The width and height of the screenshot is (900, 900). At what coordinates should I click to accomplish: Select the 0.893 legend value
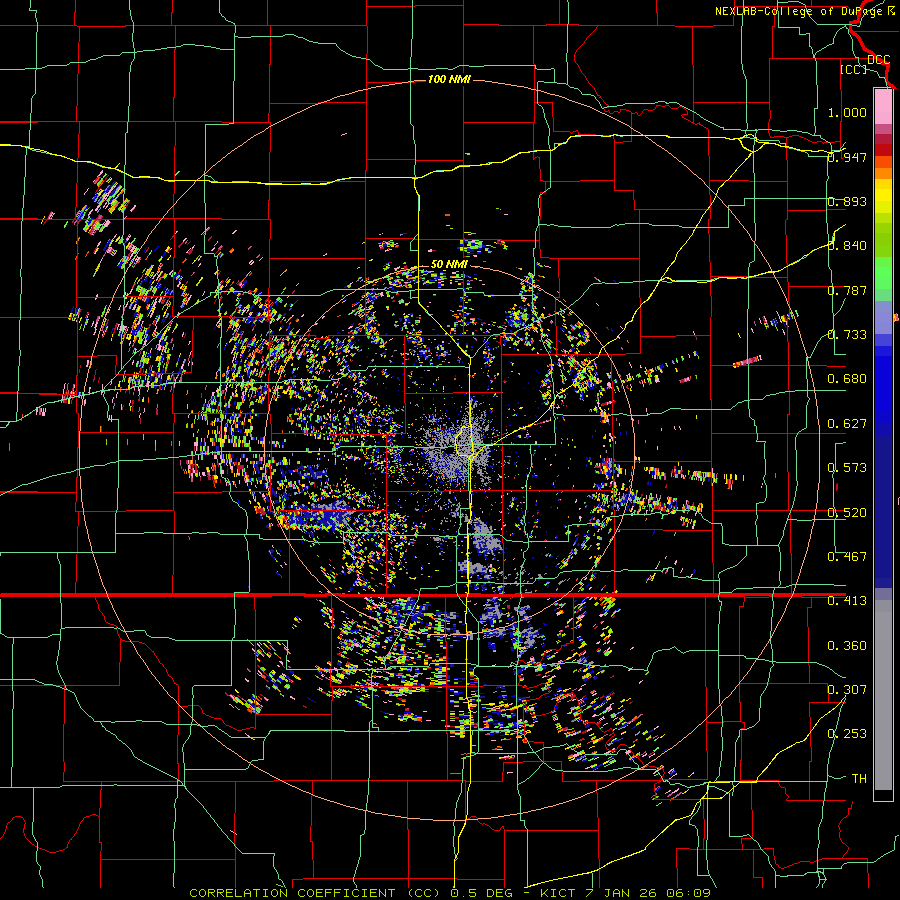(847, 201)
